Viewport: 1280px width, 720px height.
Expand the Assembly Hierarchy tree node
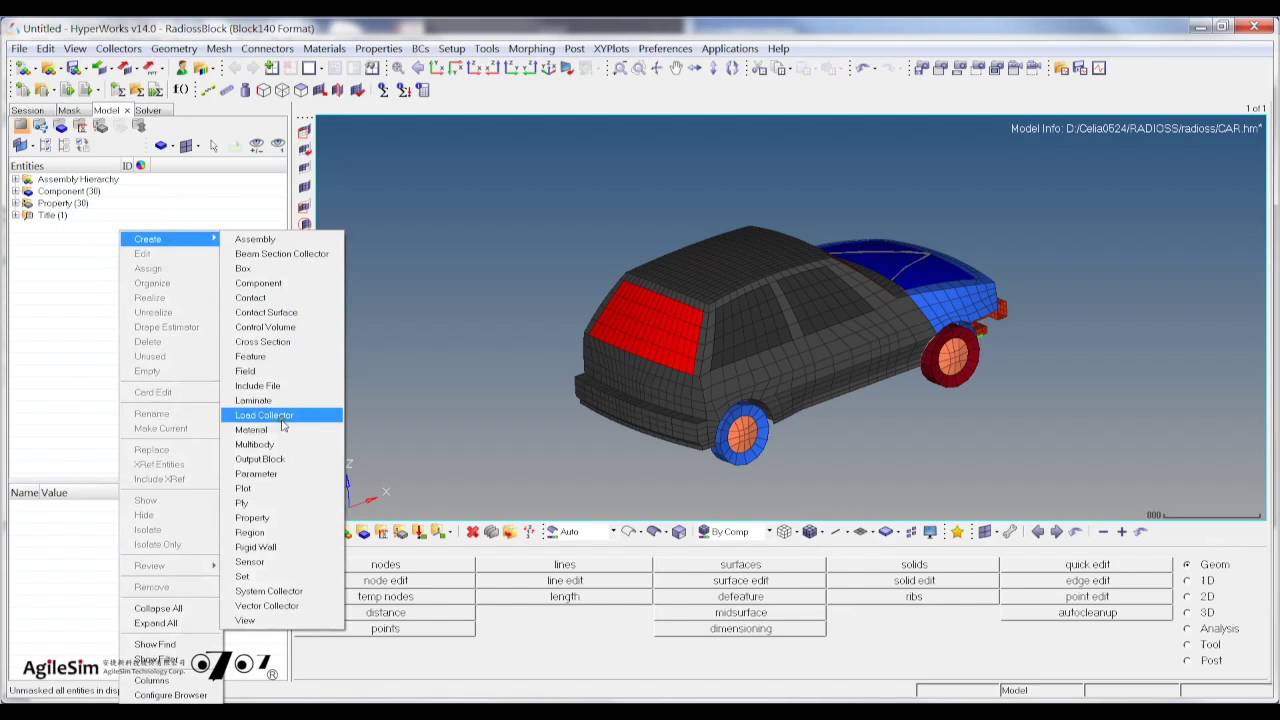click(x=15, y=179)
